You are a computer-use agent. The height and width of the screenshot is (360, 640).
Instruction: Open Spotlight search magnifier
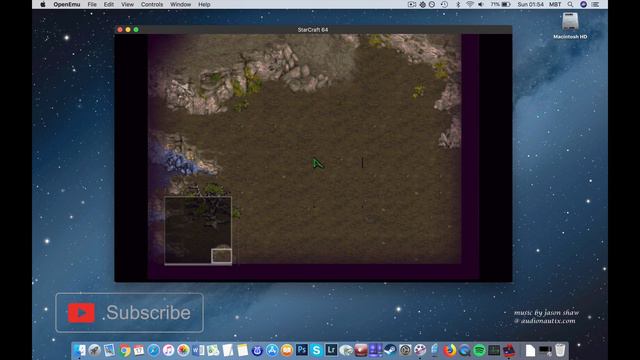click(570, 4)
